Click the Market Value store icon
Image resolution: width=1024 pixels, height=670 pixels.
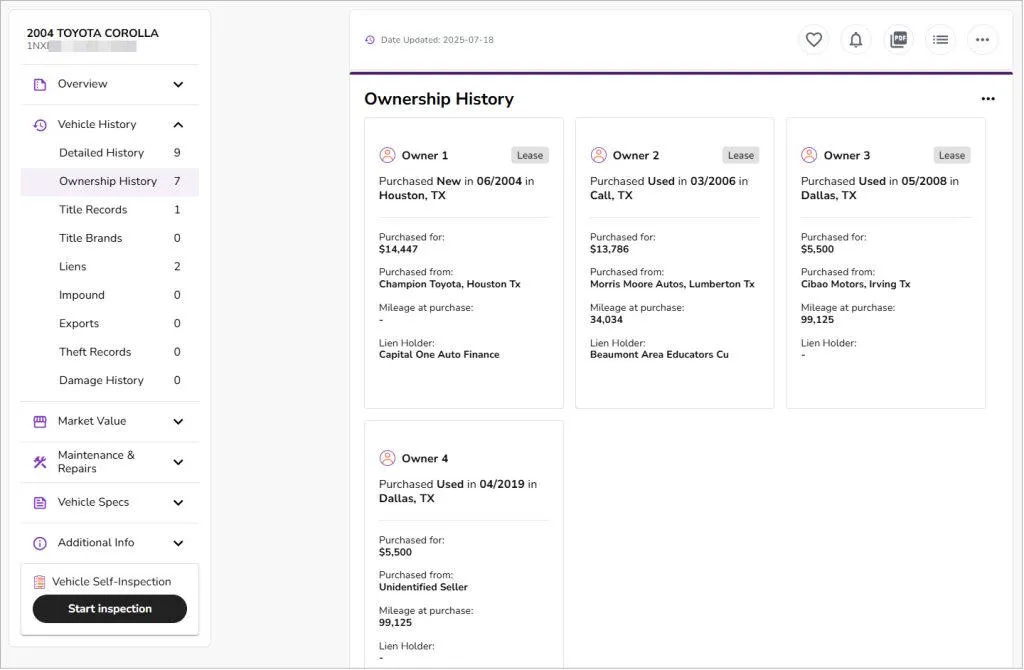40,422
